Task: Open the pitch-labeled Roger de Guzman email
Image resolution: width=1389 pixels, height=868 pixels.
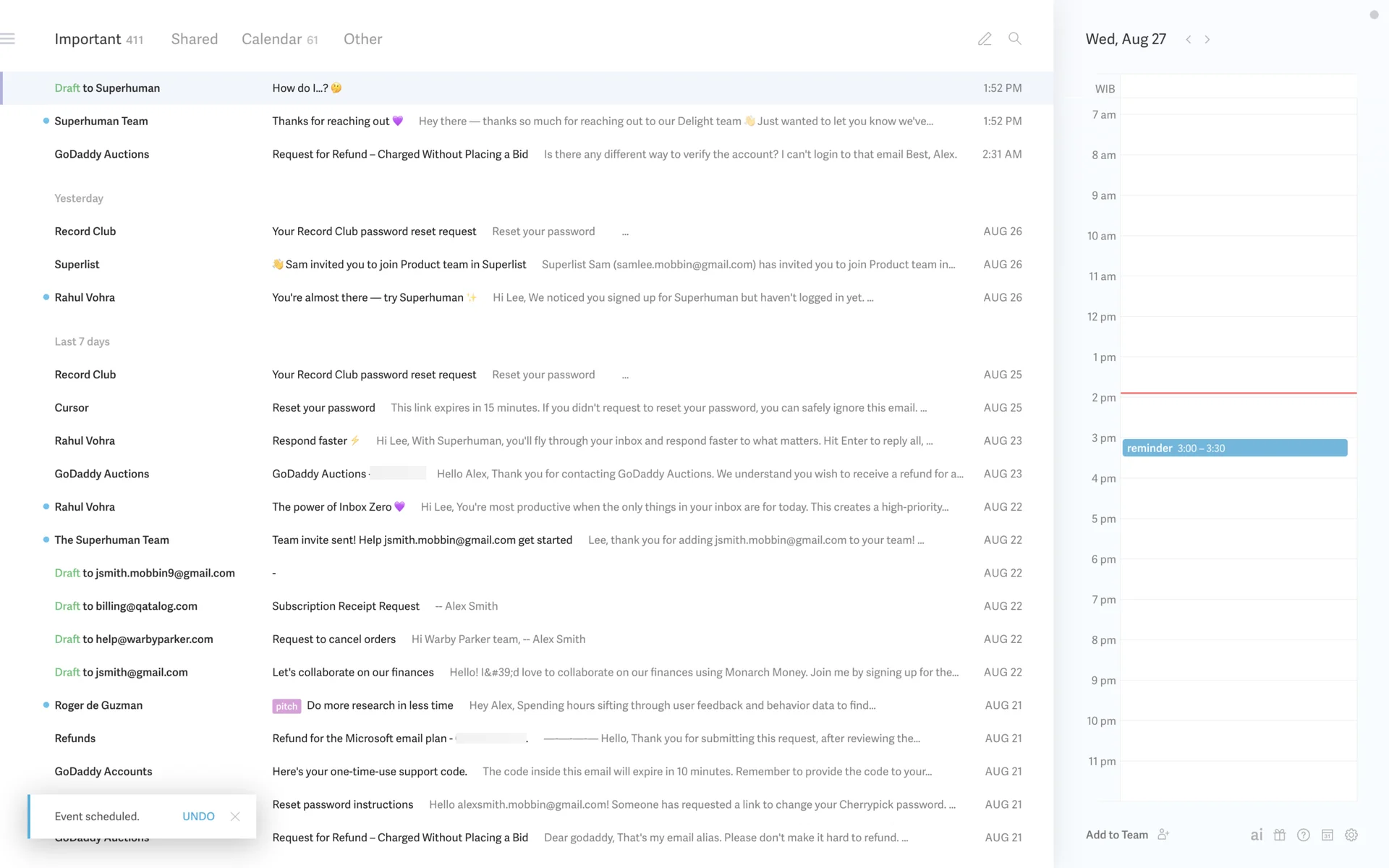Action: tap(380, 705)
